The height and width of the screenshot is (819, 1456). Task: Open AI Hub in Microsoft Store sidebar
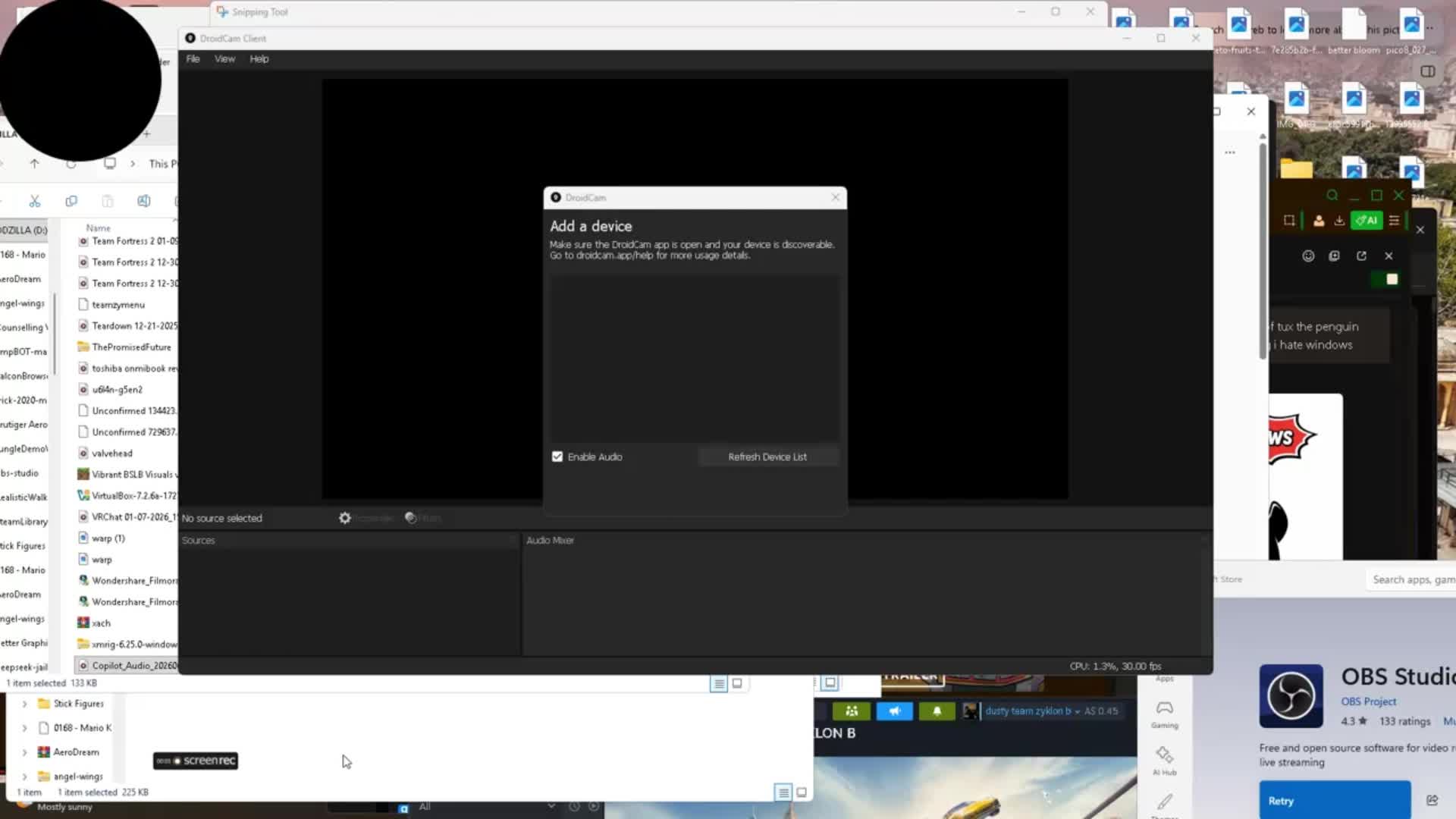click(1165, 760)
